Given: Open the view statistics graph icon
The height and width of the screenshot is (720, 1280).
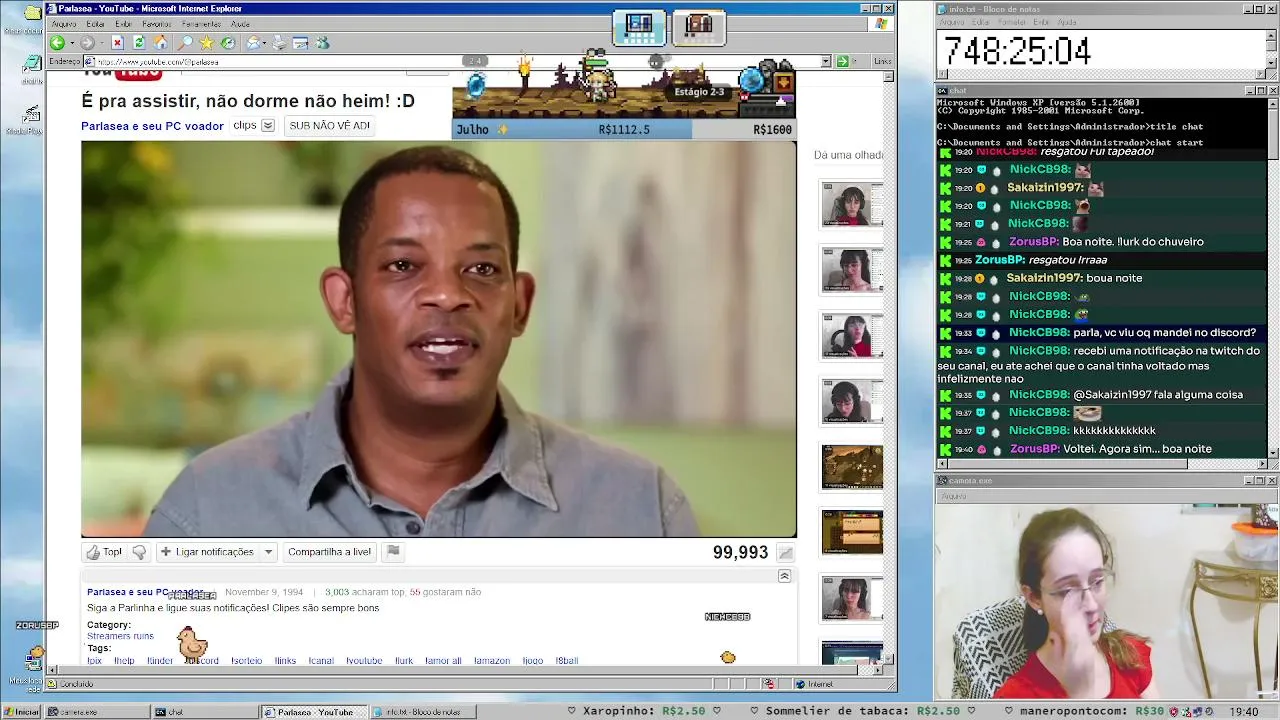Looking at the screenshot, I should [x=786, y=553].
